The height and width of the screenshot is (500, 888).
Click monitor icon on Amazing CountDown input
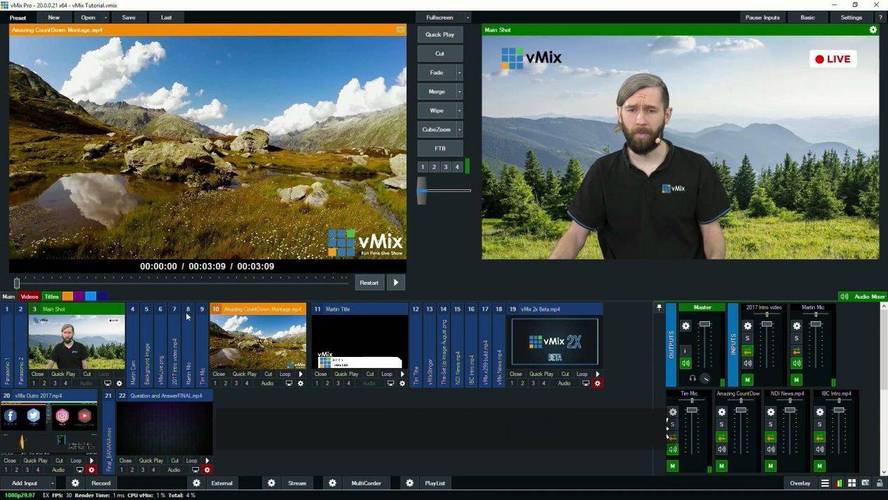289,383
